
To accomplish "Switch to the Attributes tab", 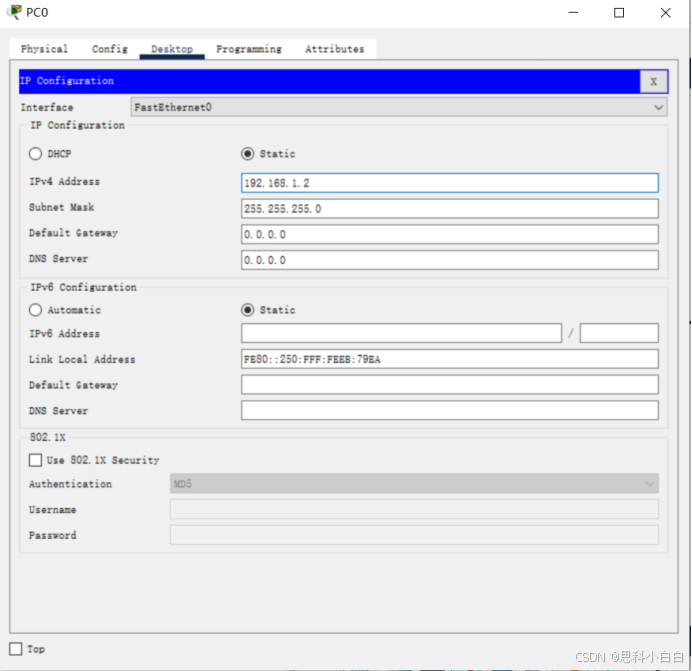I will point(335,49).
